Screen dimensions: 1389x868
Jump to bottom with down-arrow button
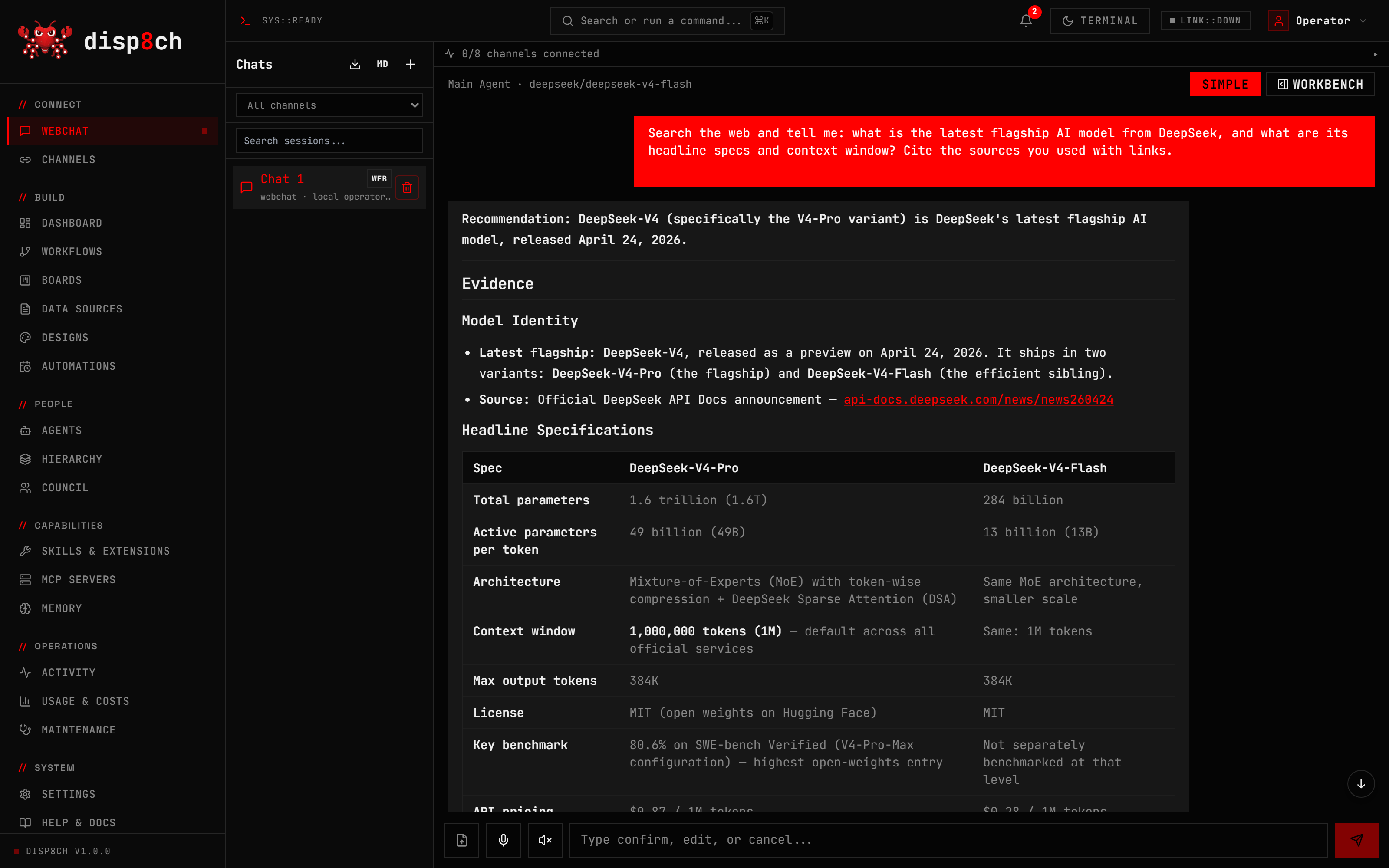point(1361,784)
